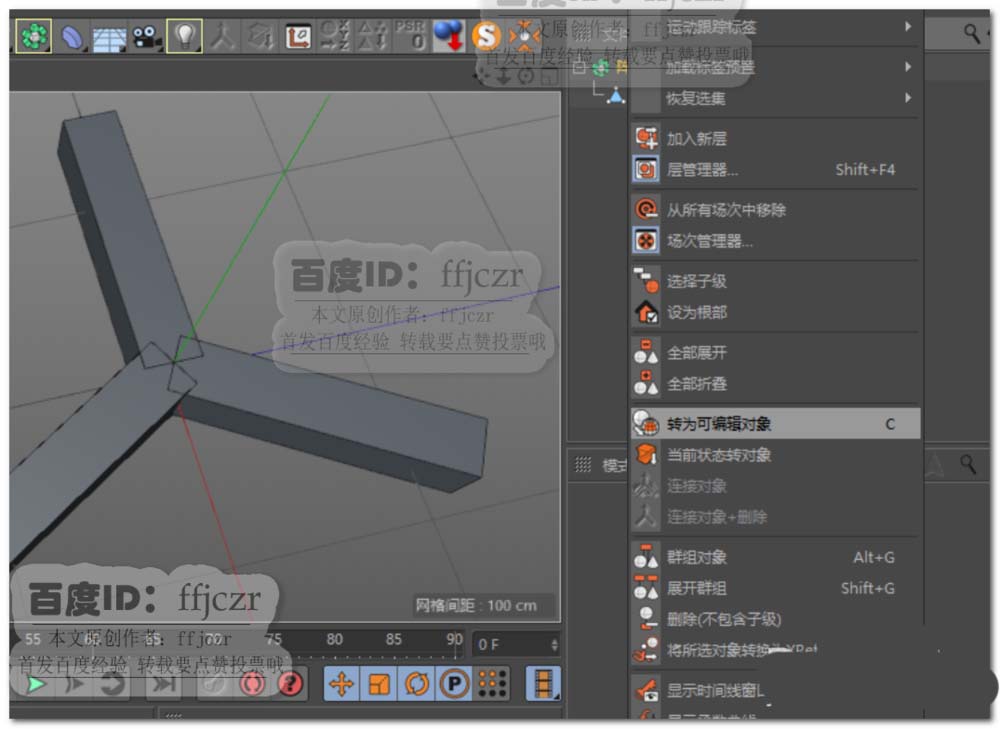The image size is (1000, 729).
Task: Click frame 80 on the timeline ruler
Action: pyautogui.click(x=334, y=638)
